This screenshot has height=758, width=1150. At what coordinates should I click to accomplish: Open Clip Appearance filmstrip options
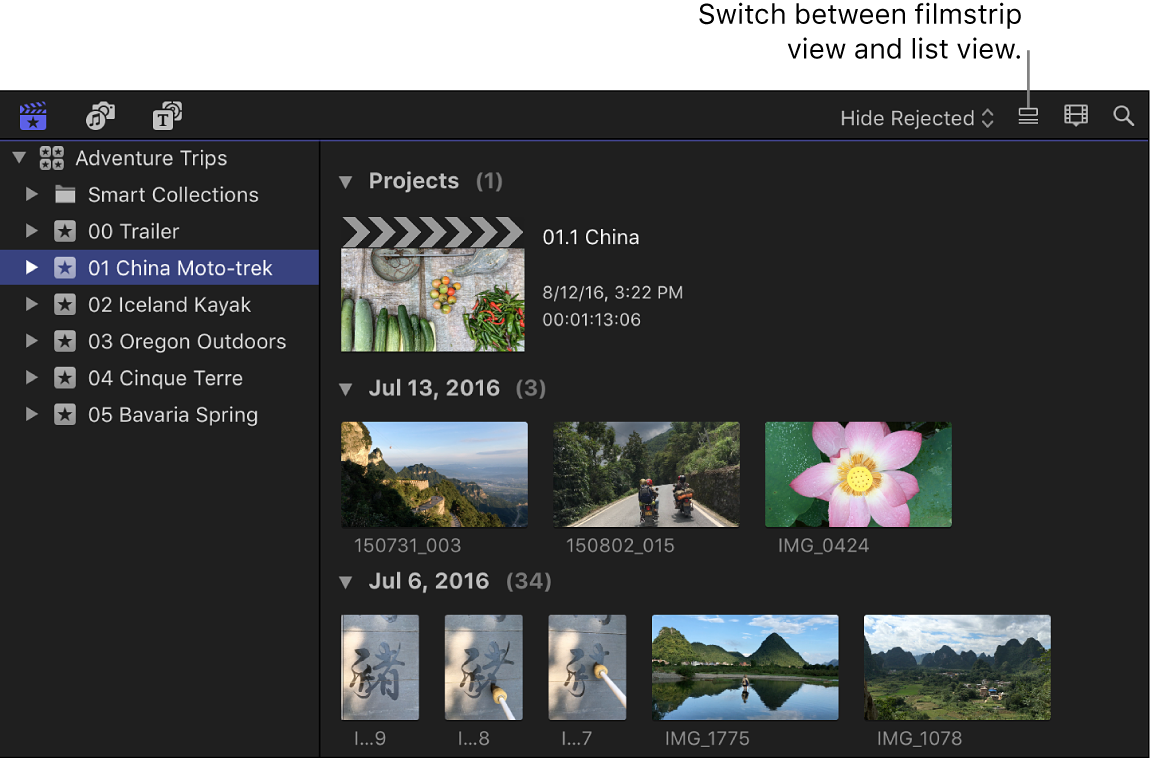point(1075,116)
